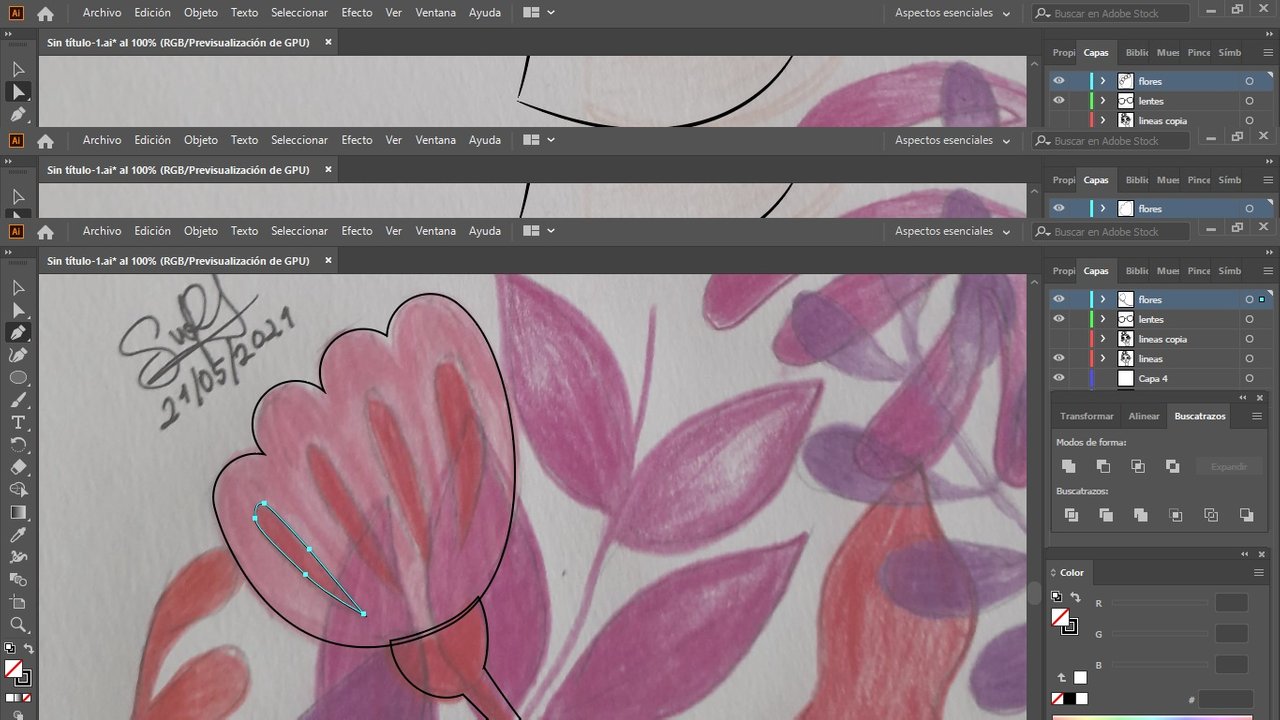Select the Ellipse tool
Image resolution: width=1280 pixels, height=720 pixels.
18,377
